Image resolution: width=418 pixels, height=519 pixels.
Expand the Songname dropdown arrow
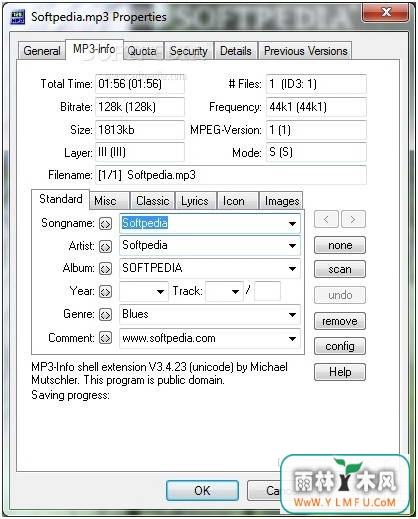coord(292,224)
